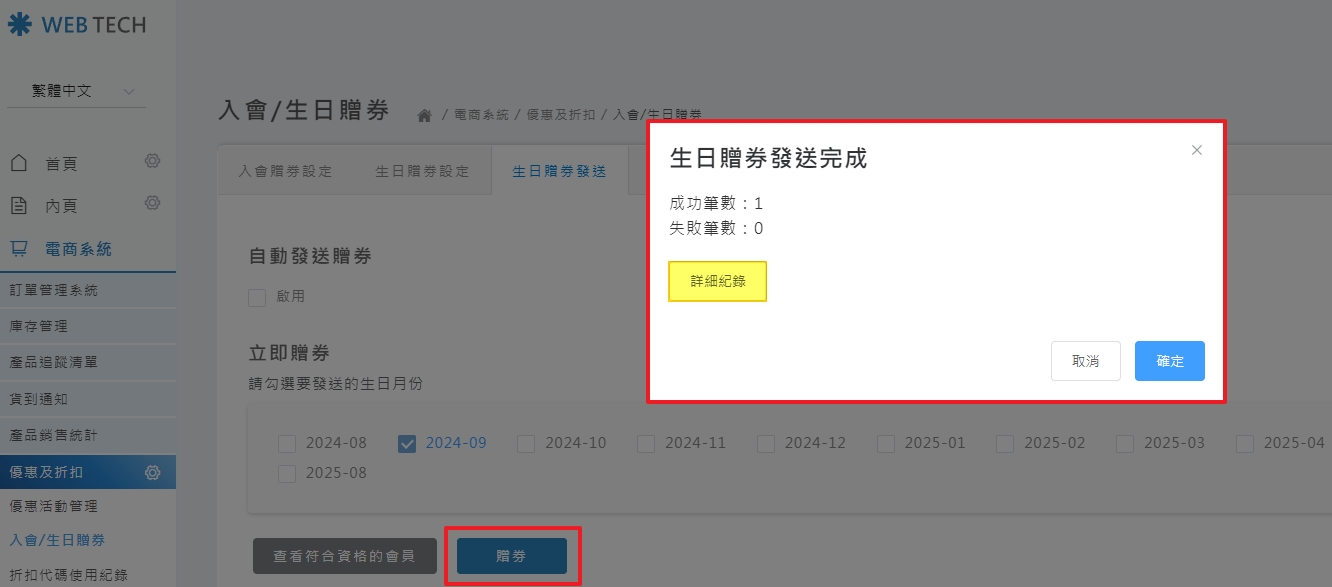
Task: Switch to 生日贈券設定 tab
Action: pyautogui.click(x=422, y=171)
